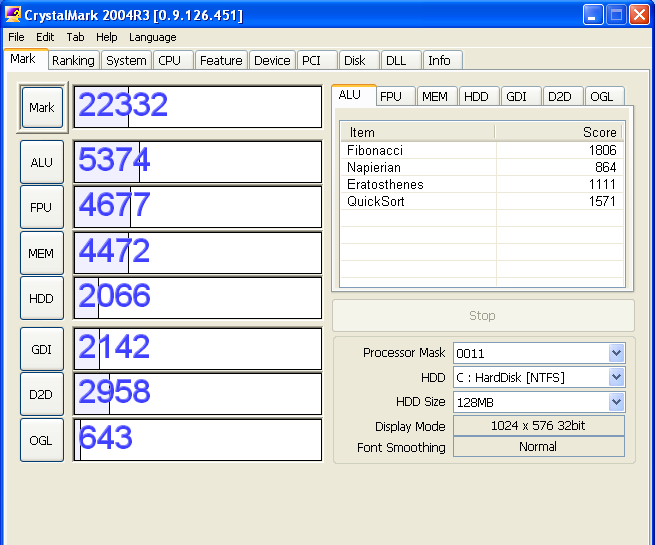This screenshot has height=545, width=655.
Task: Click the Font Smoothing Normal button
Action: click(539, 446)
